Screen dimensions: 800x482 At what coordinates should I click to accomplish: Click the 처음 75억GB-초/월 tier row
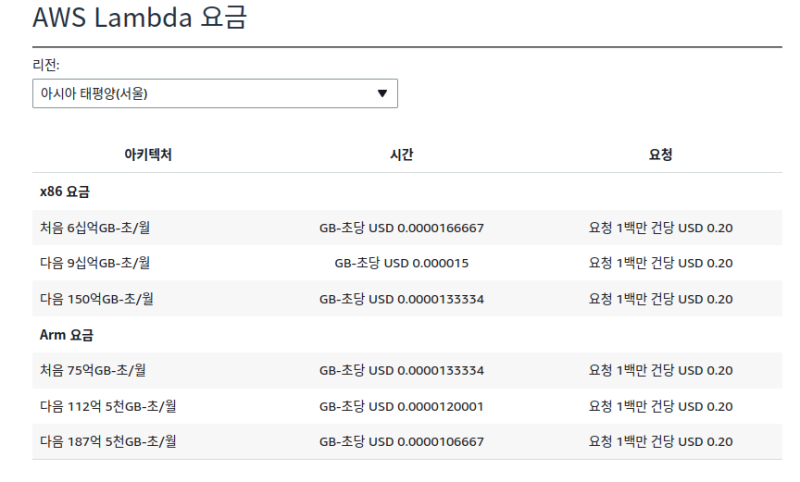(89, 370)
